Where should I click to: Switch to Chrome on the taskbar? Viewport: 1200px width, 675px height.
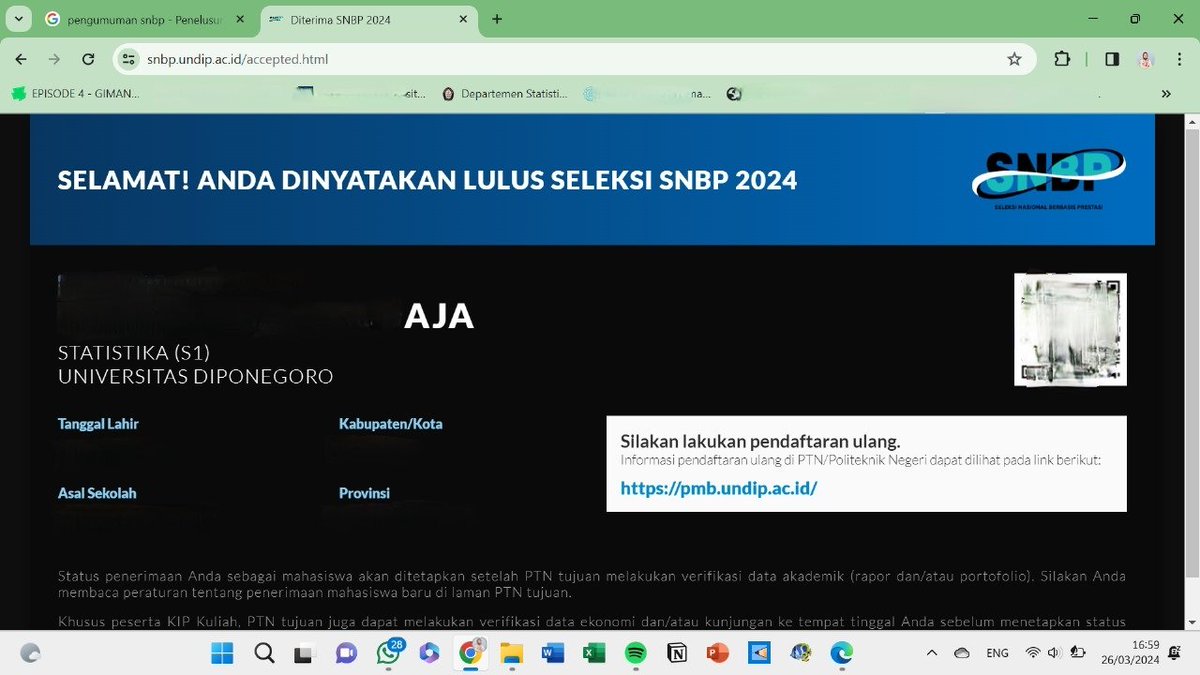pos(470,653)
